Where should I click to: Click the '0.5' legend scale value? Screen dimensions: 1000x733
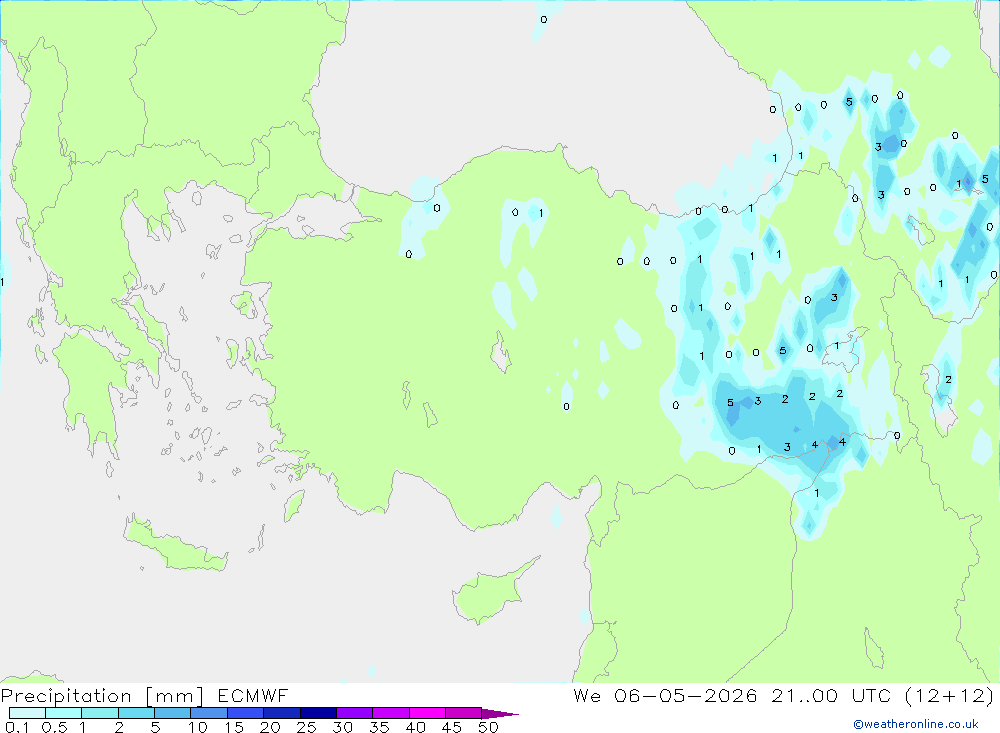click(x=54, y=727)
